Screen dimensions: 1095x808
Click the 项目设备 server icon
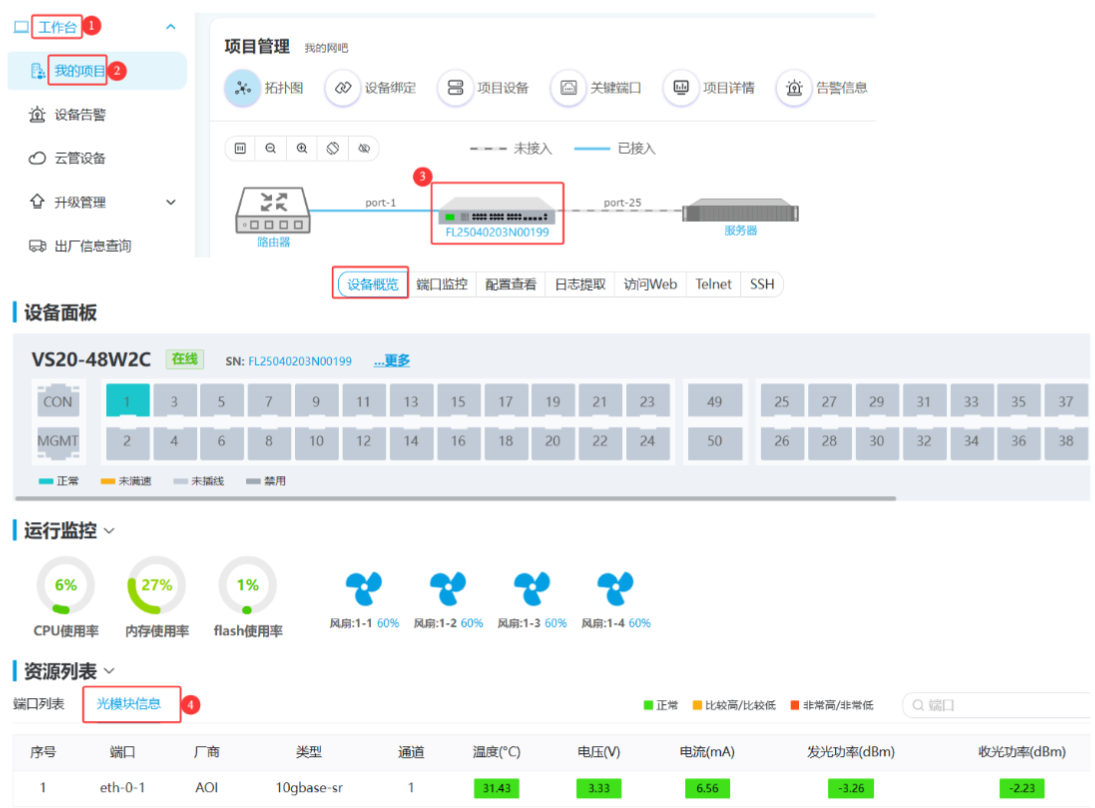pos(456,88)
